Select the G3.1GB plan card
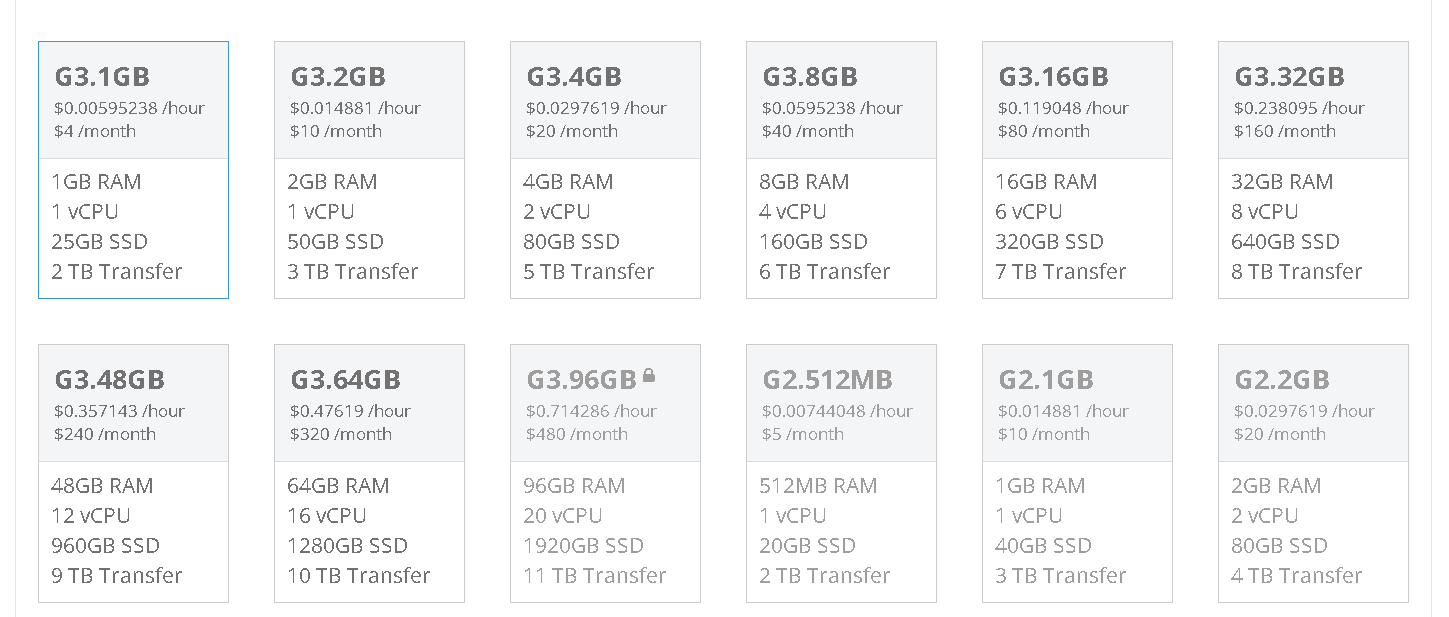1449x617 pixels. (133, 170)
